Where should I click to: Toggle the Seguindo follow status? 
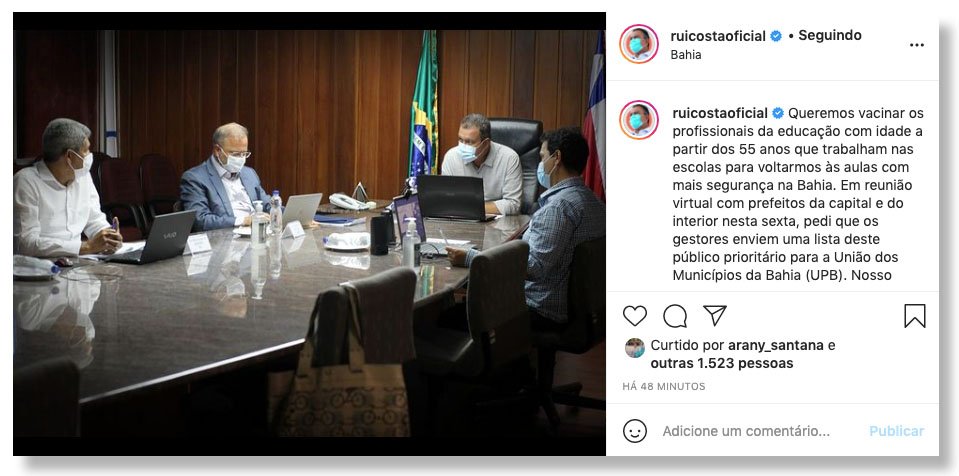point(829,35)
